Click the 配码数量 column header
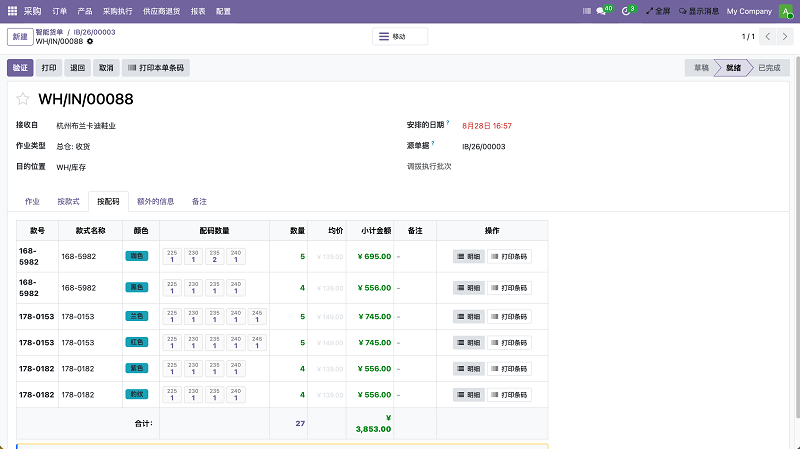Image resolution: width=800 pixels, height=449 pixels. 214,231
